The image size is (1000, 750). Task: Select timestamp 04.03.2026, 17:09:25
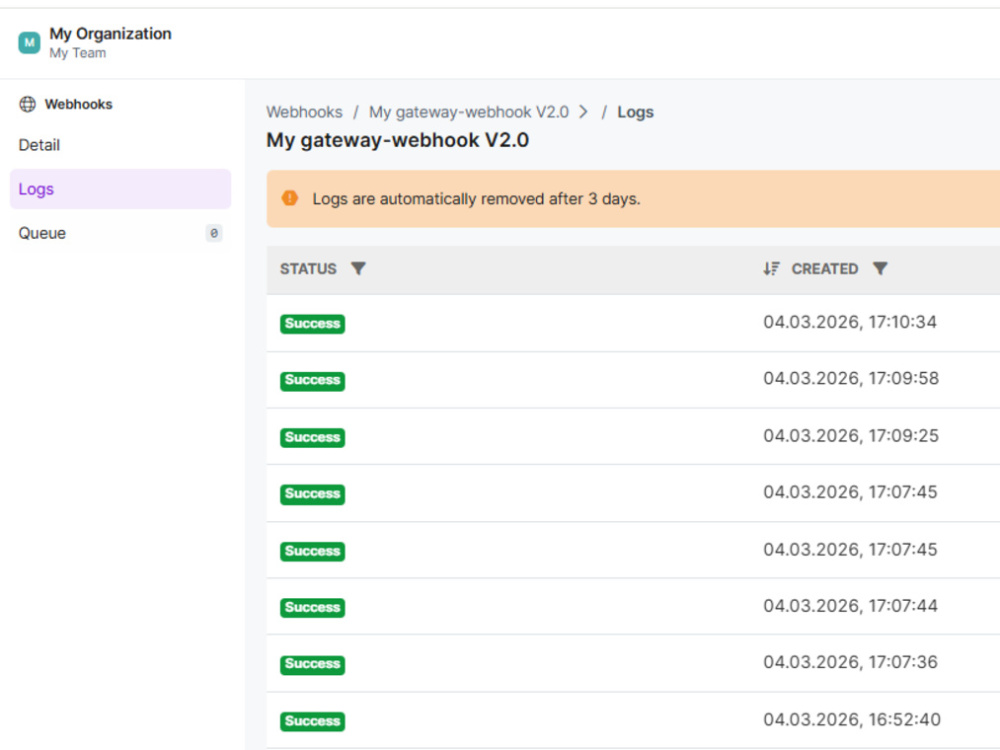(x=851, y=436)
